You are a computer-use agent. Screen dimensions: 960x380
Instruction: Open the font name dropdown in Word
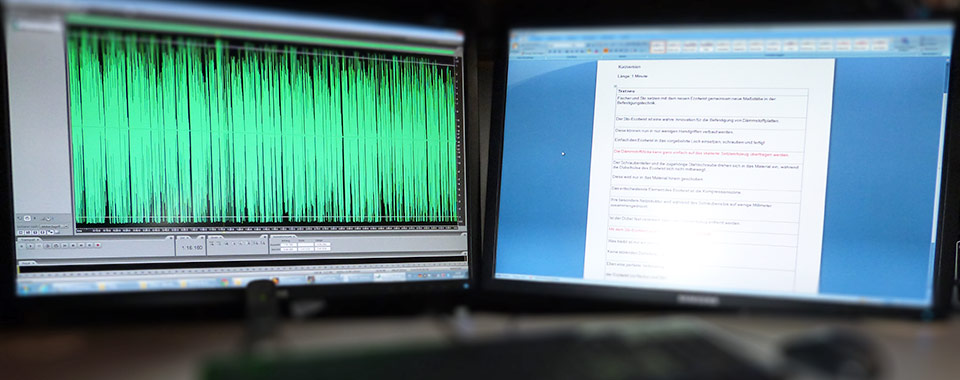[562, 45]
